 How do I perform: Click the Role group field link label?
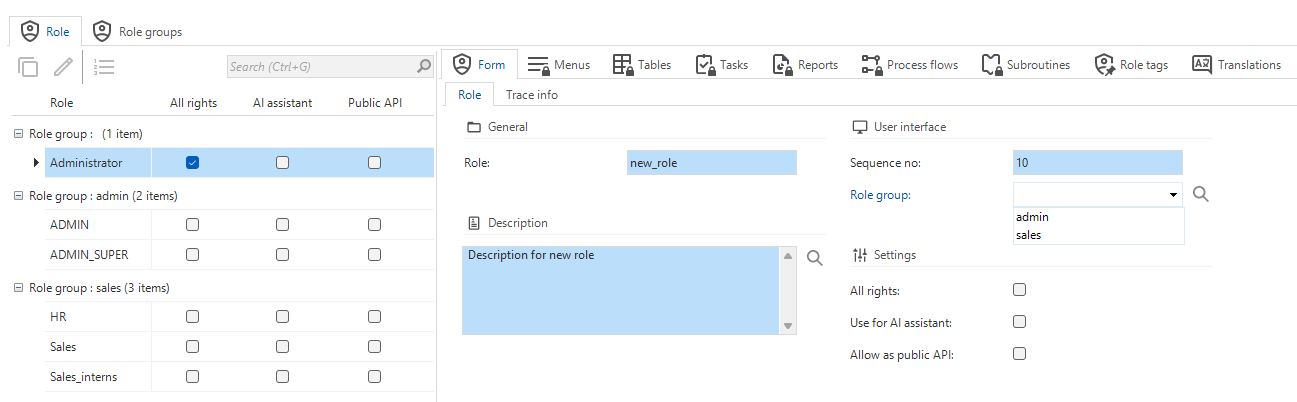coord(880,195)
